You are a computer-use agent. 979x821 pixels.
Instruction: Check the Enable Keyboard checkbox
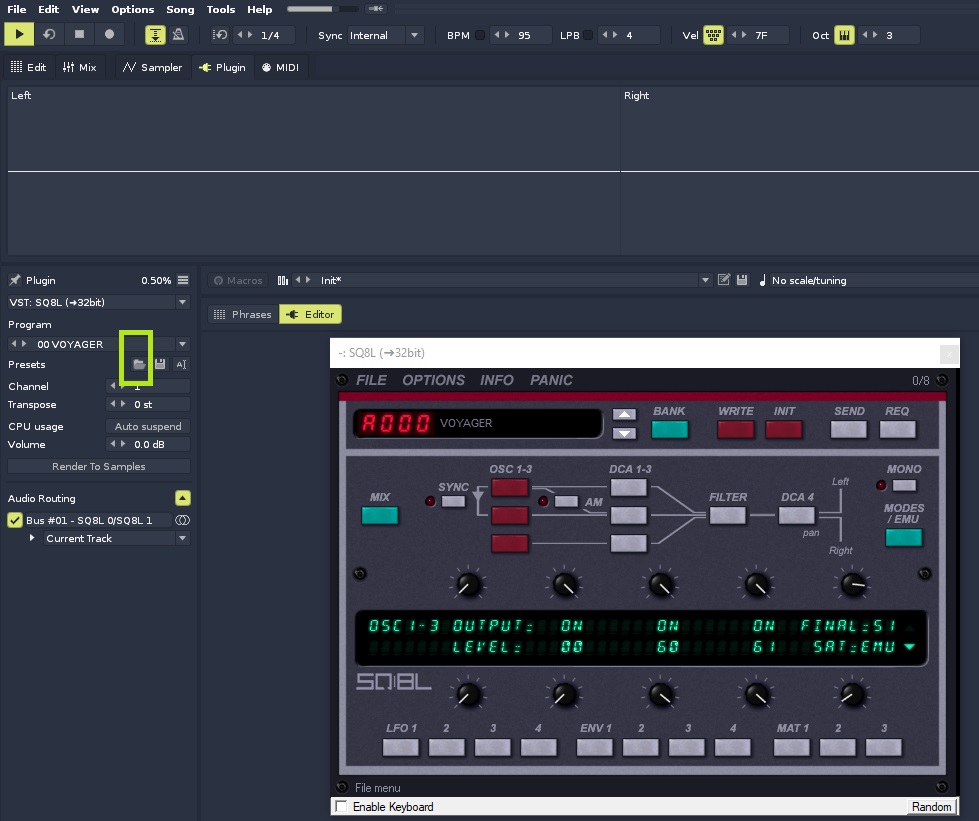[342, 806]
